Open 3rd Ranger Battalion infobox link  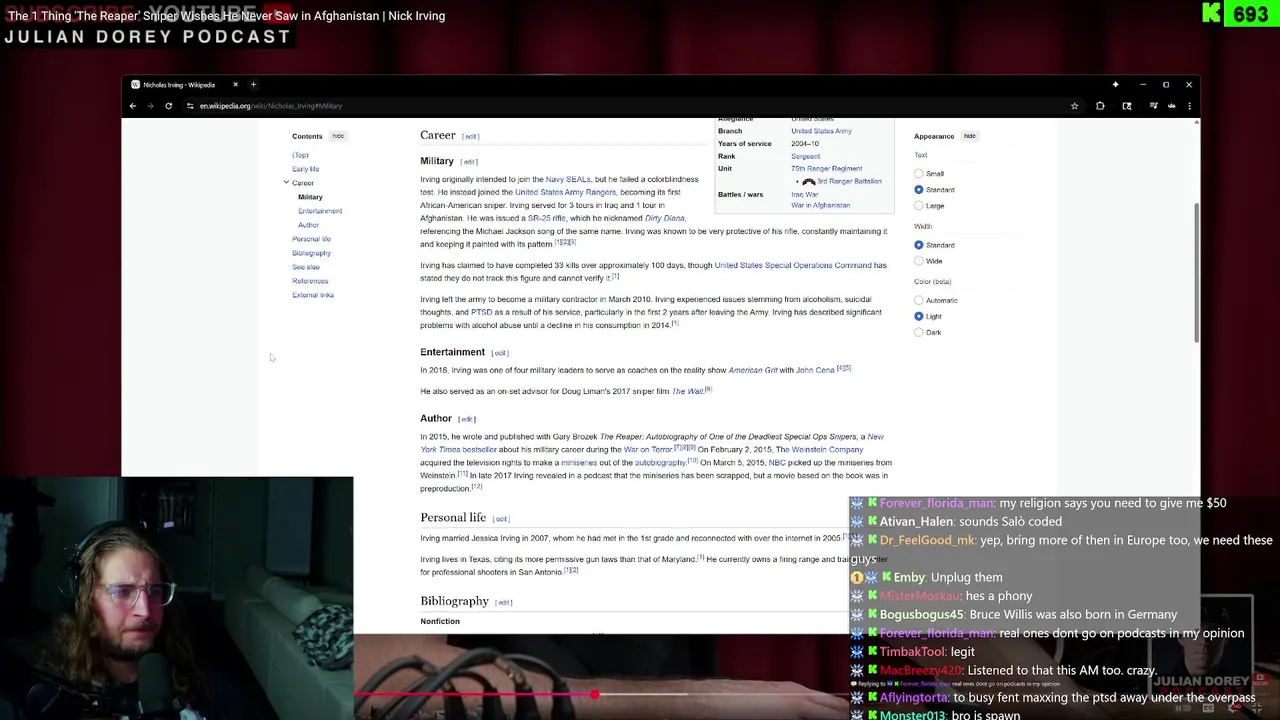coord(849,182)
